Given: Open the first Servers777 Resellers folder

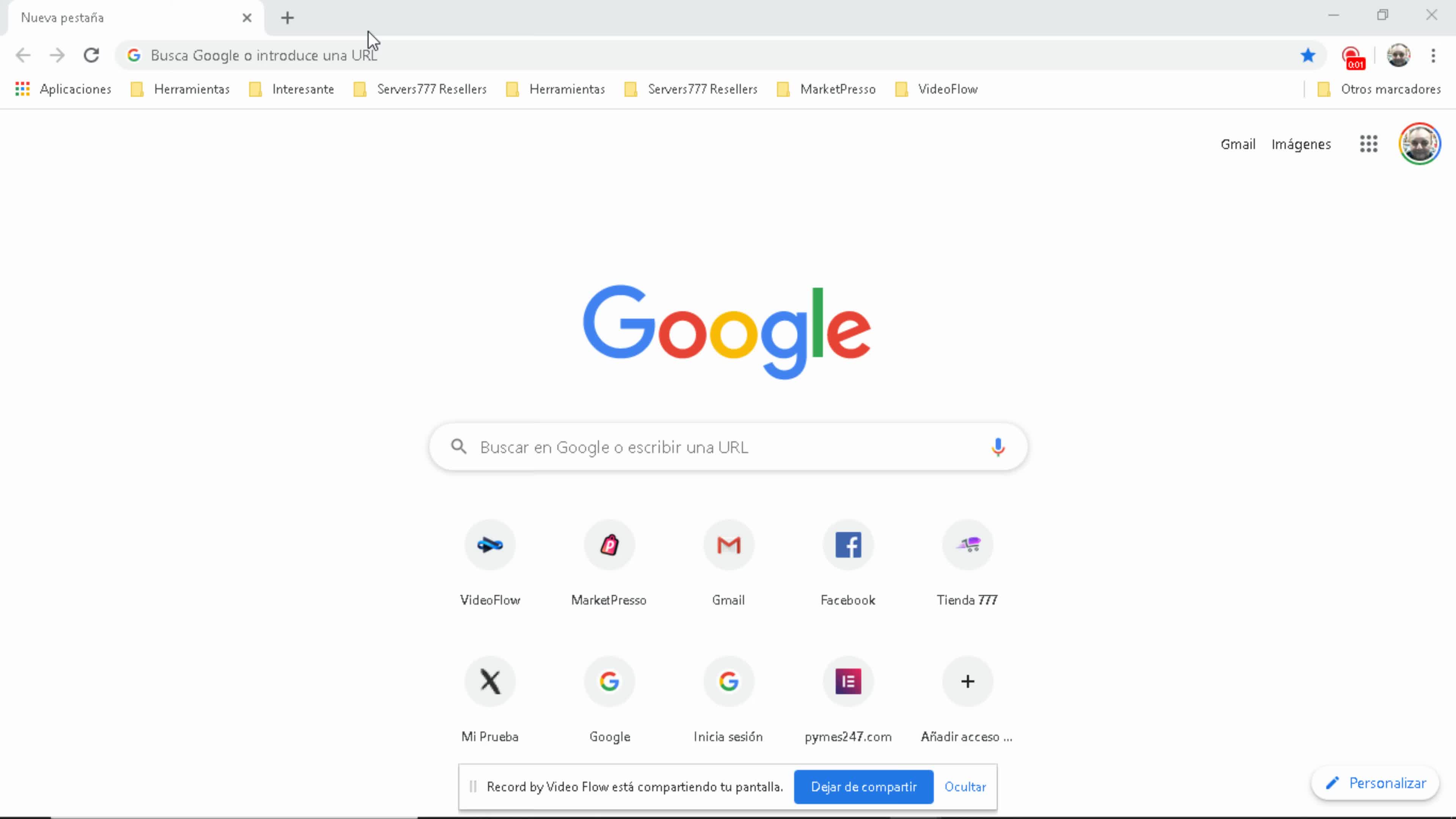Looking at the screenshot, I should tap(420, 89).
